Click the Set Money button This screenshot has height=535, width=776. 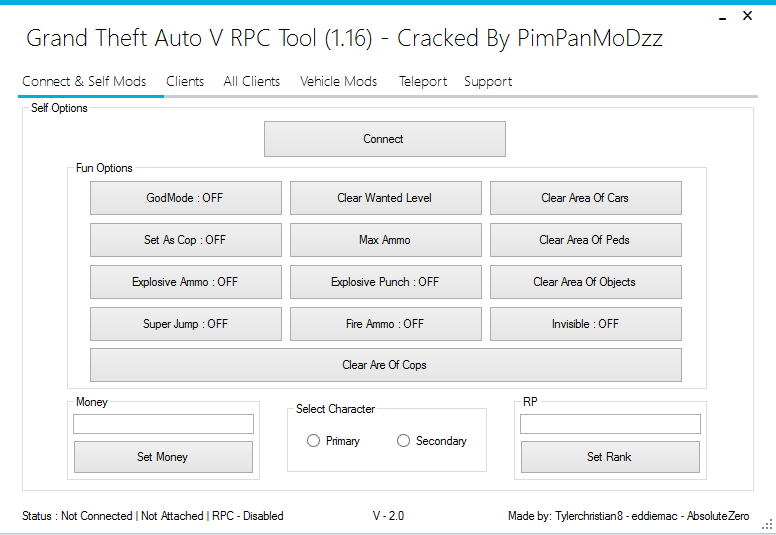pos(163,457)
